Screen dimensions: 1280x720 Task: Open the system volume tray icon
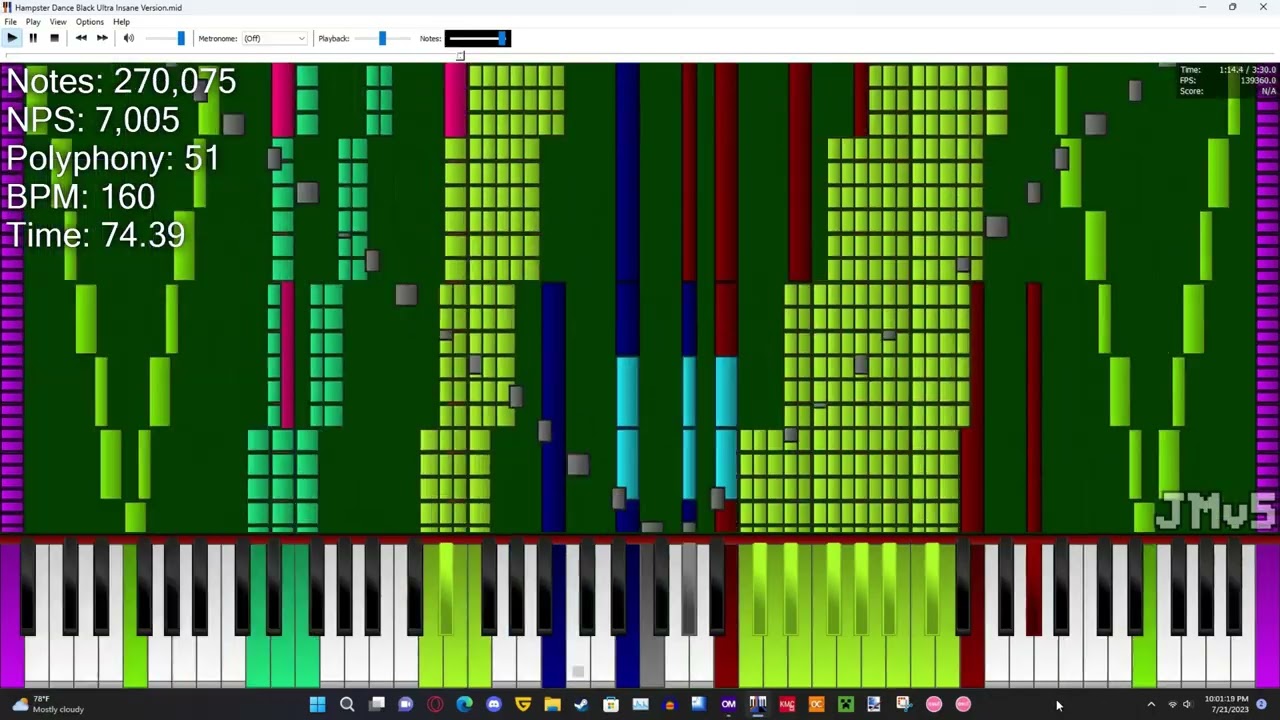[1187, 705]
